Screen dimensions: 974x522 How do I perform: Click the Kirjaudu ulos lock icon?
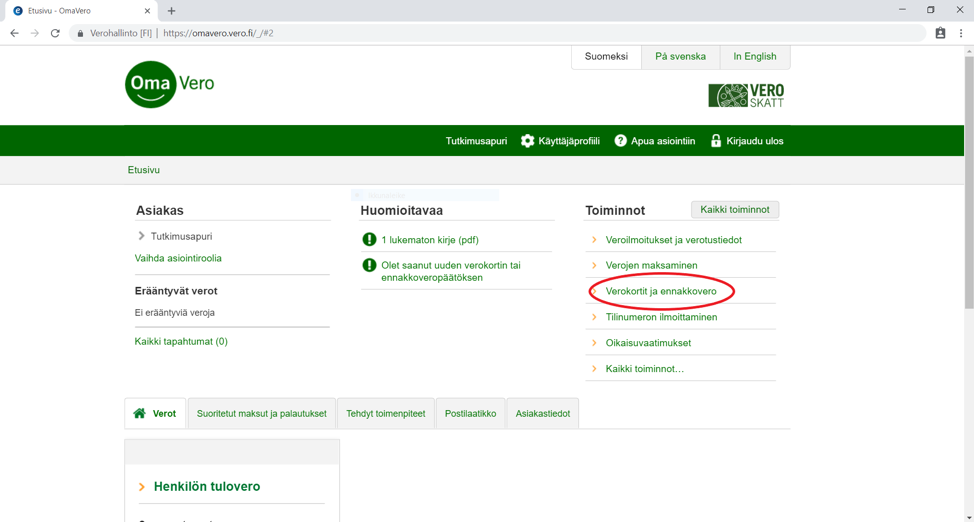(x=716, y=141)
